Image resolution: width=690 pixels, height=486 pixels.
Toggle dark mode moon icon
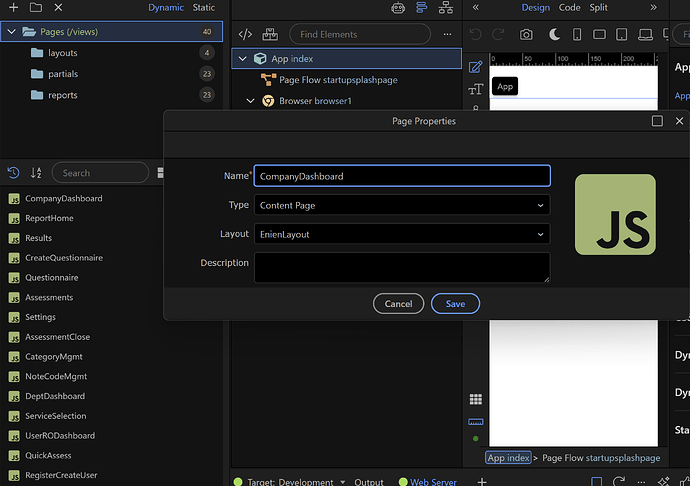[554, 34]
